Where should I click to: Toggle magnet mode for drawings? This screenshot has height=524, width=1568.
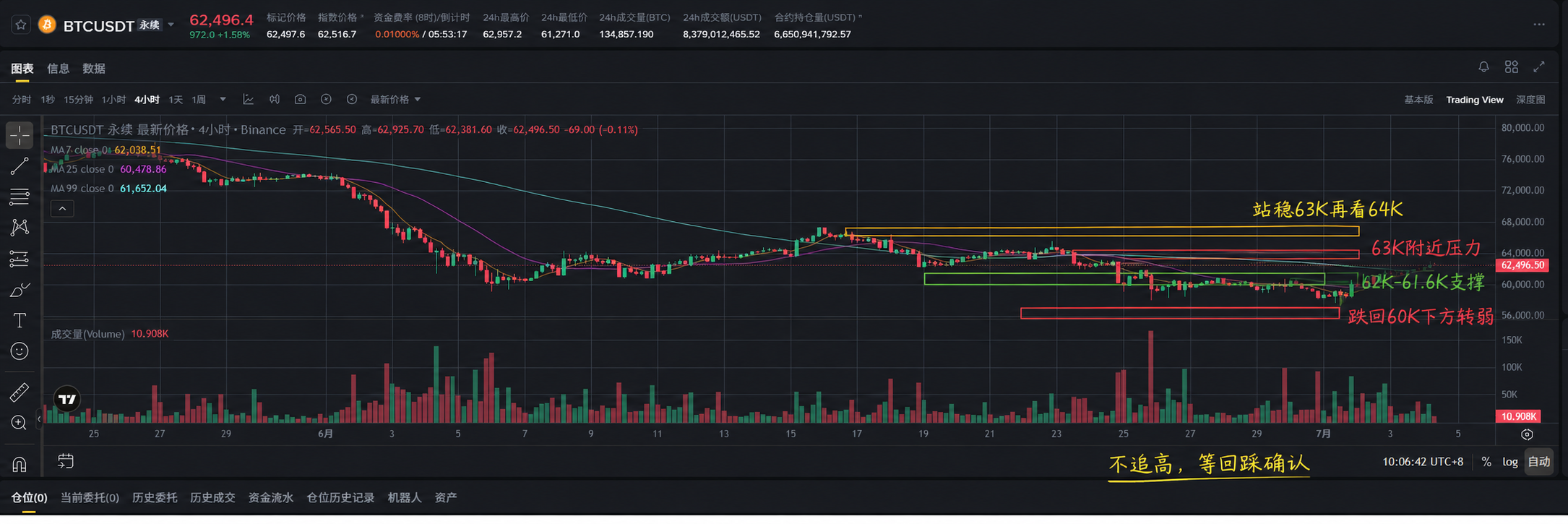[20, 464]
